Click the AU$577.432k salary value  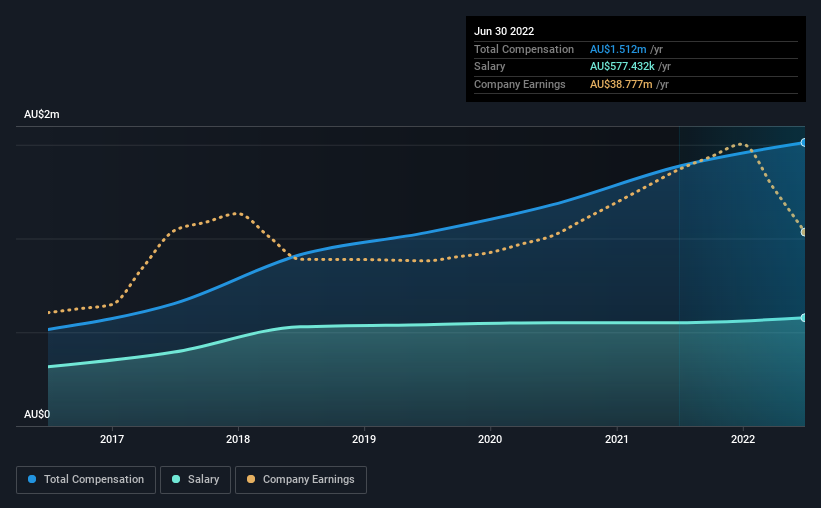(x=623, y=67)
